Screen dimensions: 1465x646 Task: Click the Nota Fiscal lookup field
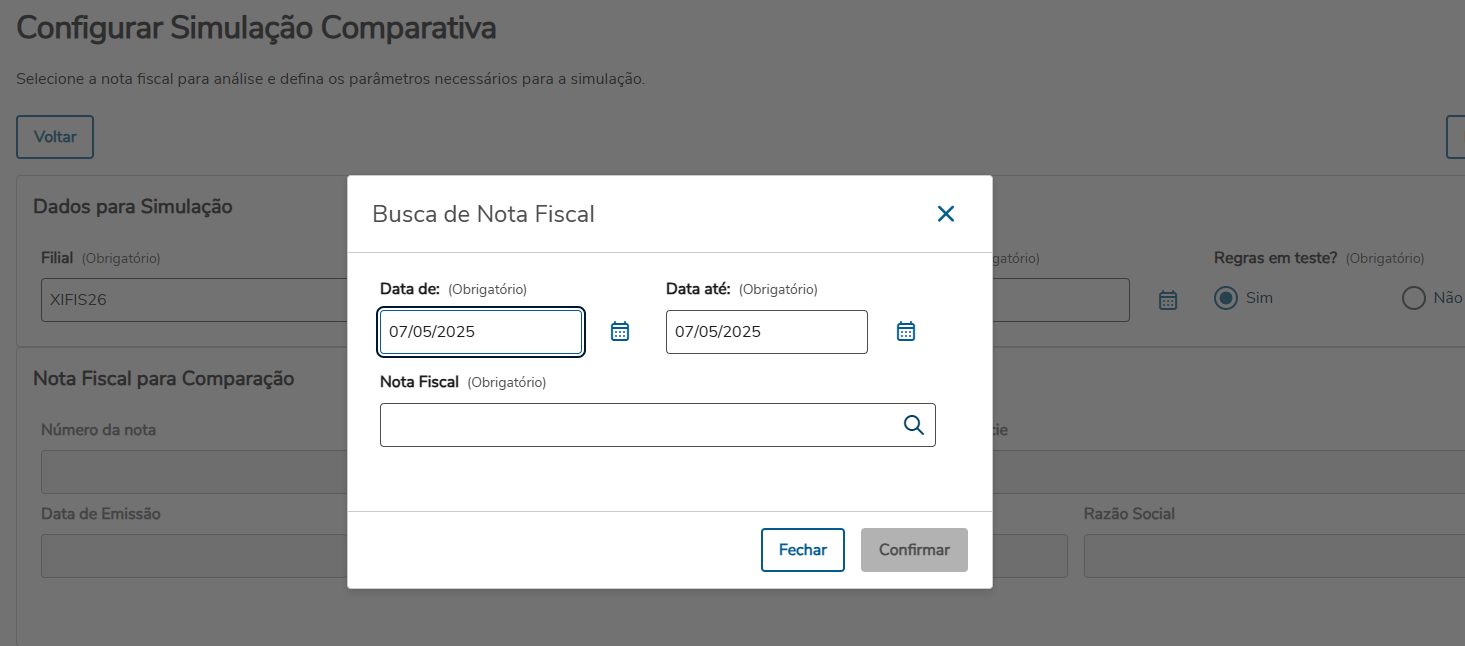click(640, 425)
